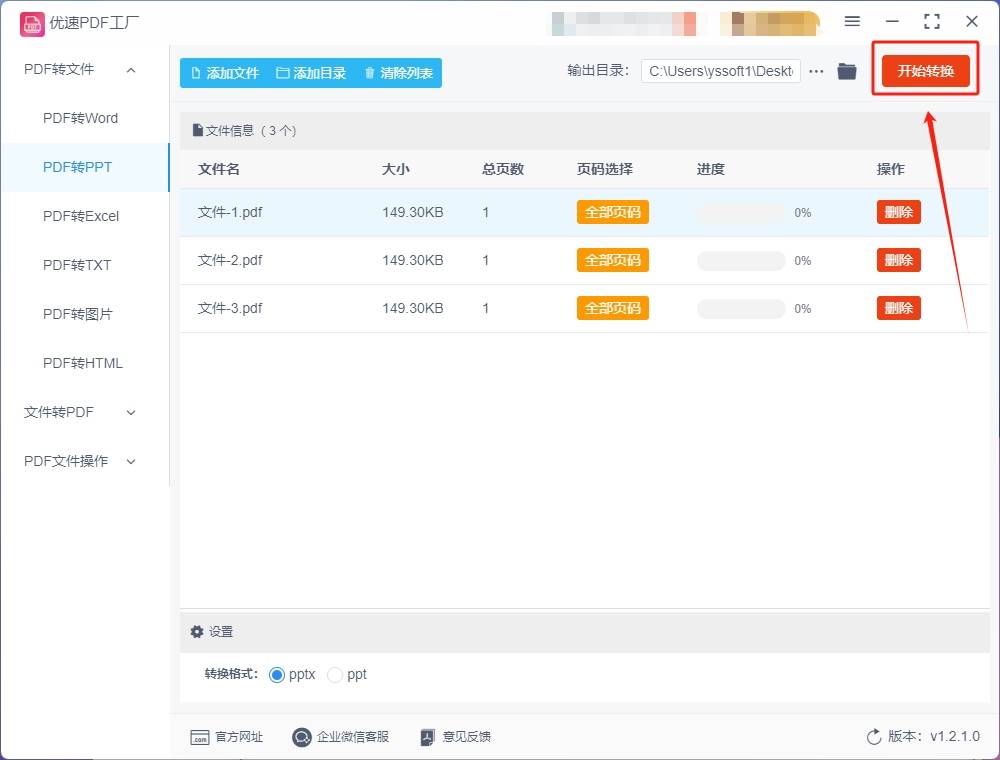Click the progress bar of 文件-1.pdf
1000x760 pixels.
click(740, 212)
